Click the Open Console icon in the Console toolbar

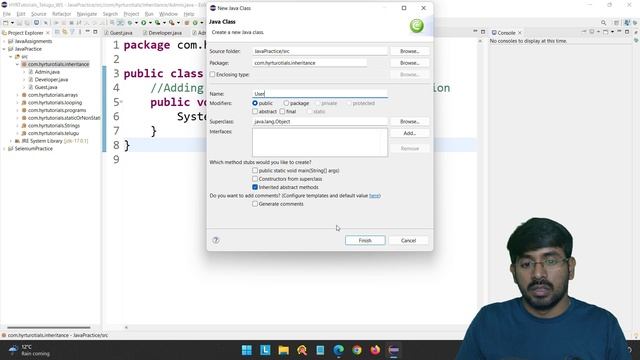606,32
